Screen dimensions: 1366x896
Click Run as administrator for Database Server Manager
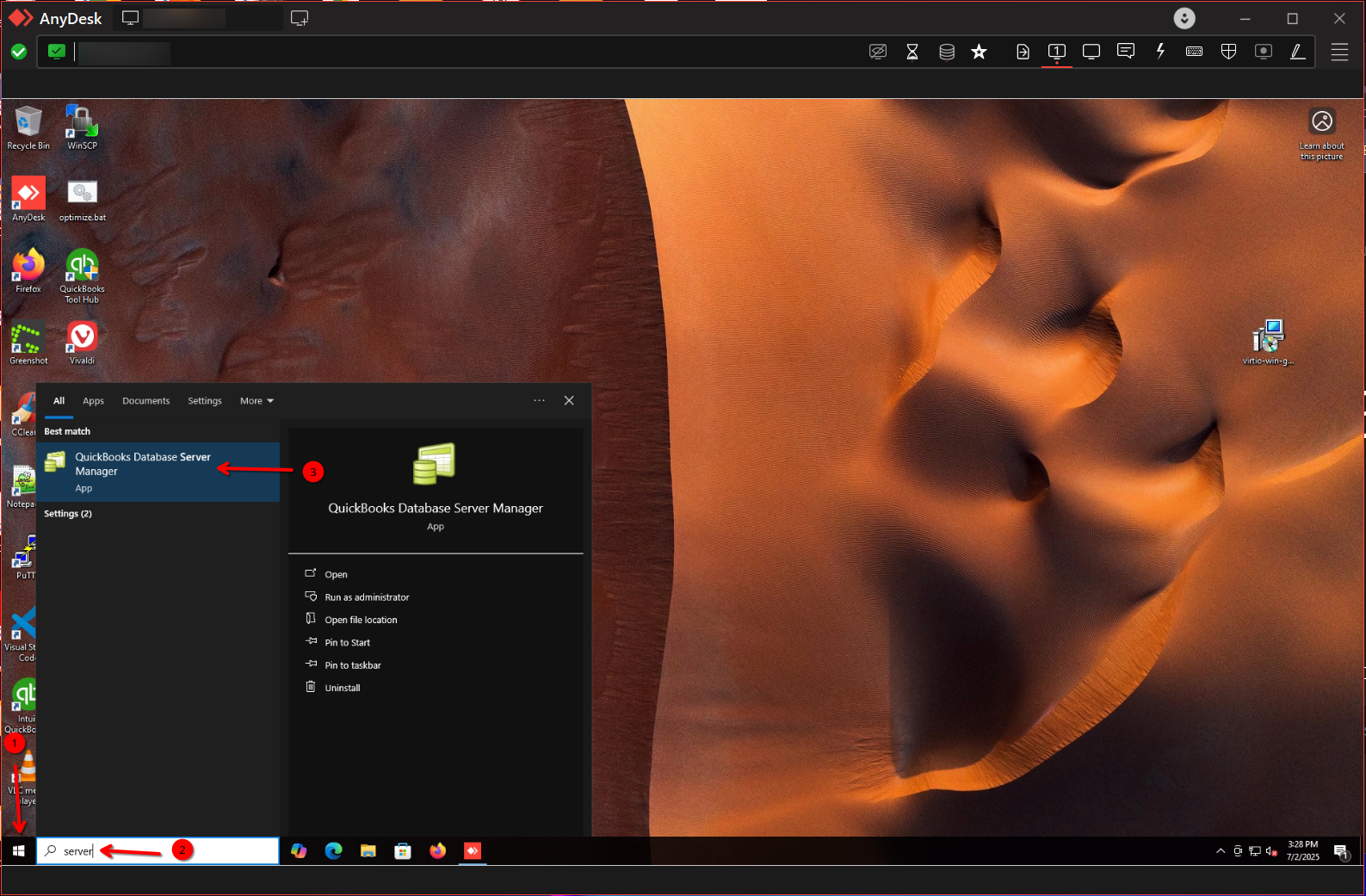coord(367,597)
